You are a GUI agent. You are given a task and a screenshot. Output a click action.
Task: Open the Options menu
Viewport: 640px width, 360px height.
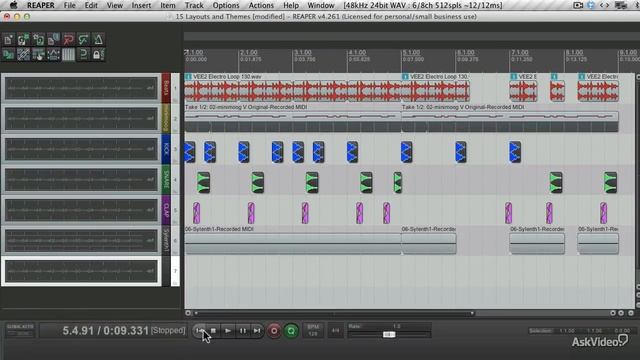226,5
